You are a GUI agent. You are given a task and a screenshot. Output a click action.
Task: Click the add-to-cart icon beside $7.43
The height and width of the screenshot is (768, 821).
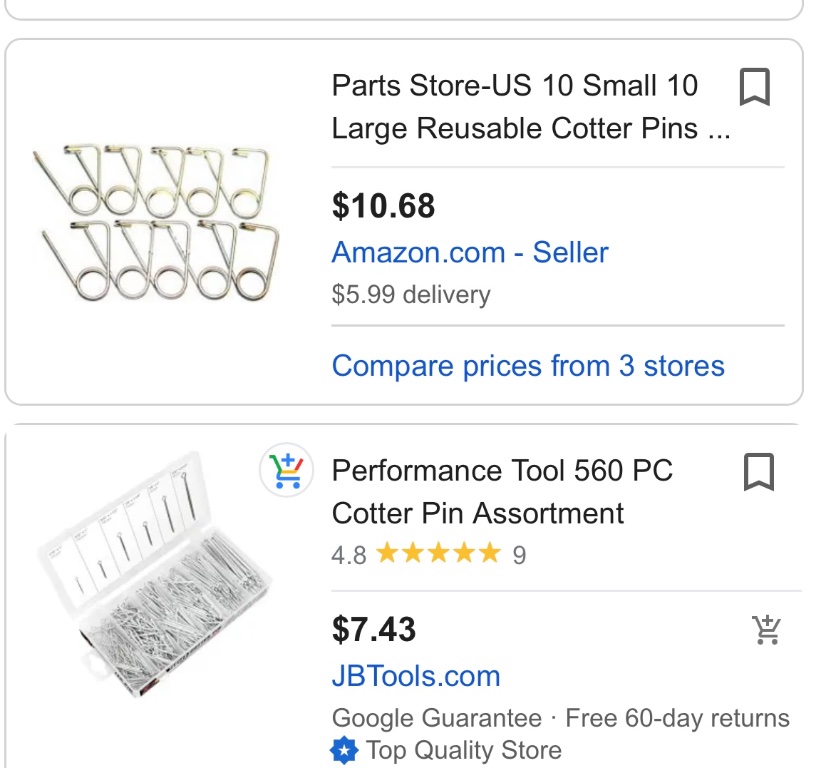pyautogui.click(x=766, y=630)
